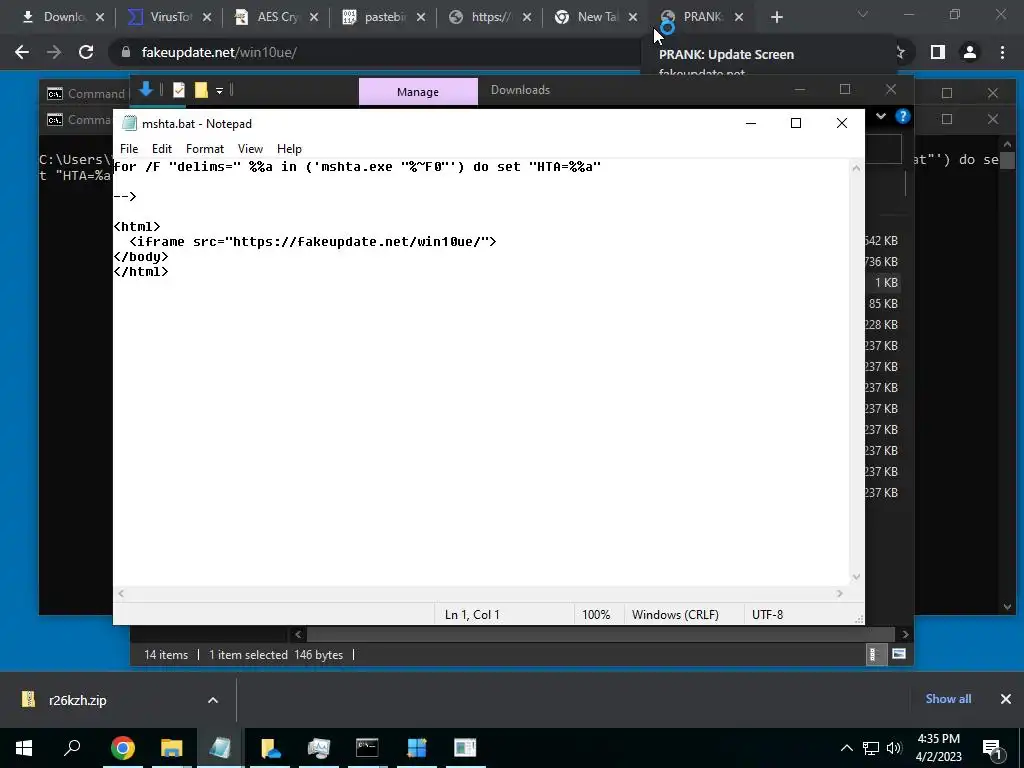Close the Chrome downloads bar
The image size is (1024, 768).
[x=1006, y=699]
